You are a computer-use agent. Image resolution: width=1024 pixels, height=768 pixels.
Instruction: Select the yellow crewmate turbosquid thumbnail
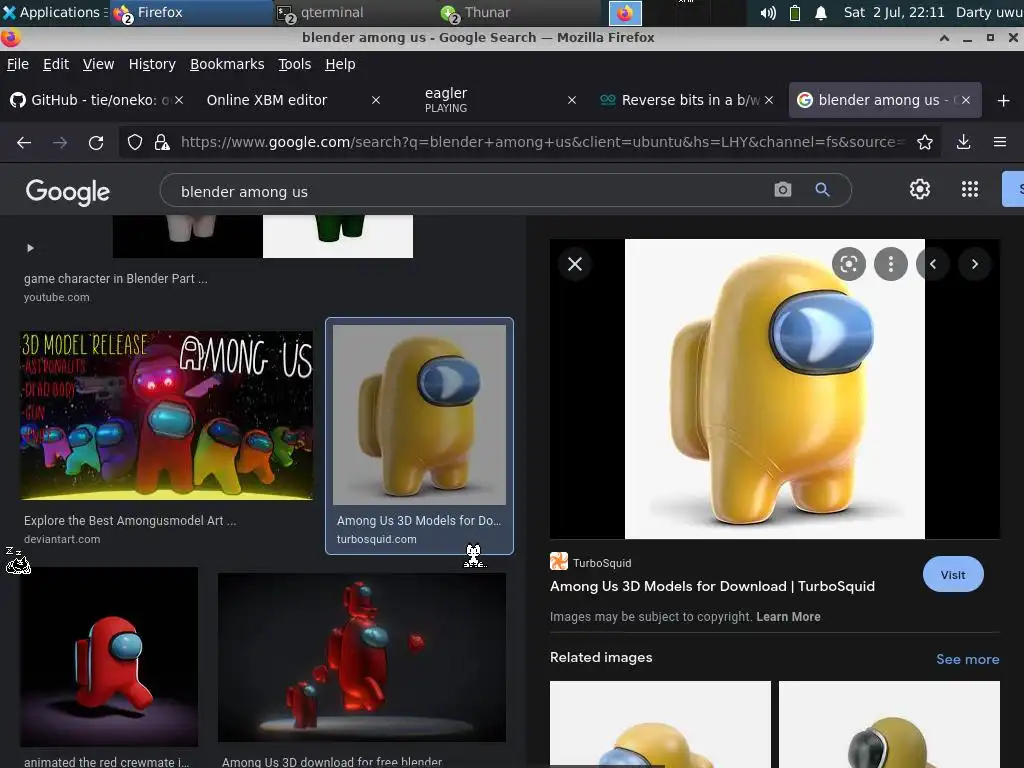(419, 415)
